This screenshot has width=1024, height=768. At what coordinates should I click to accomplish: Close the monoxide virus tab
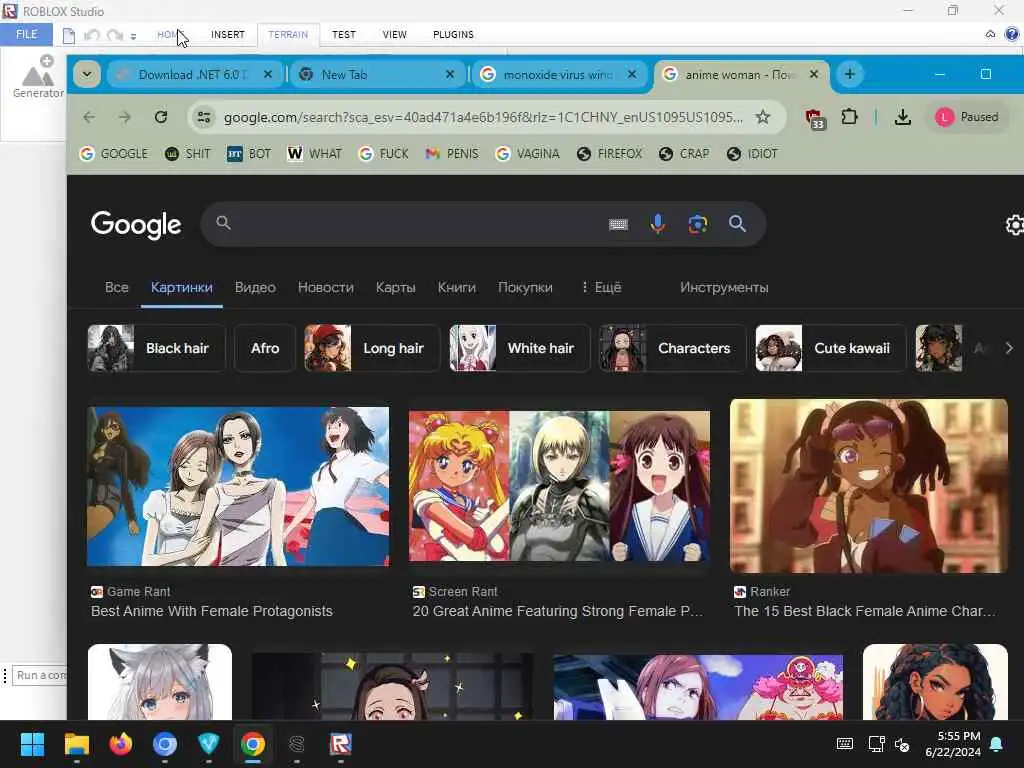632,74
